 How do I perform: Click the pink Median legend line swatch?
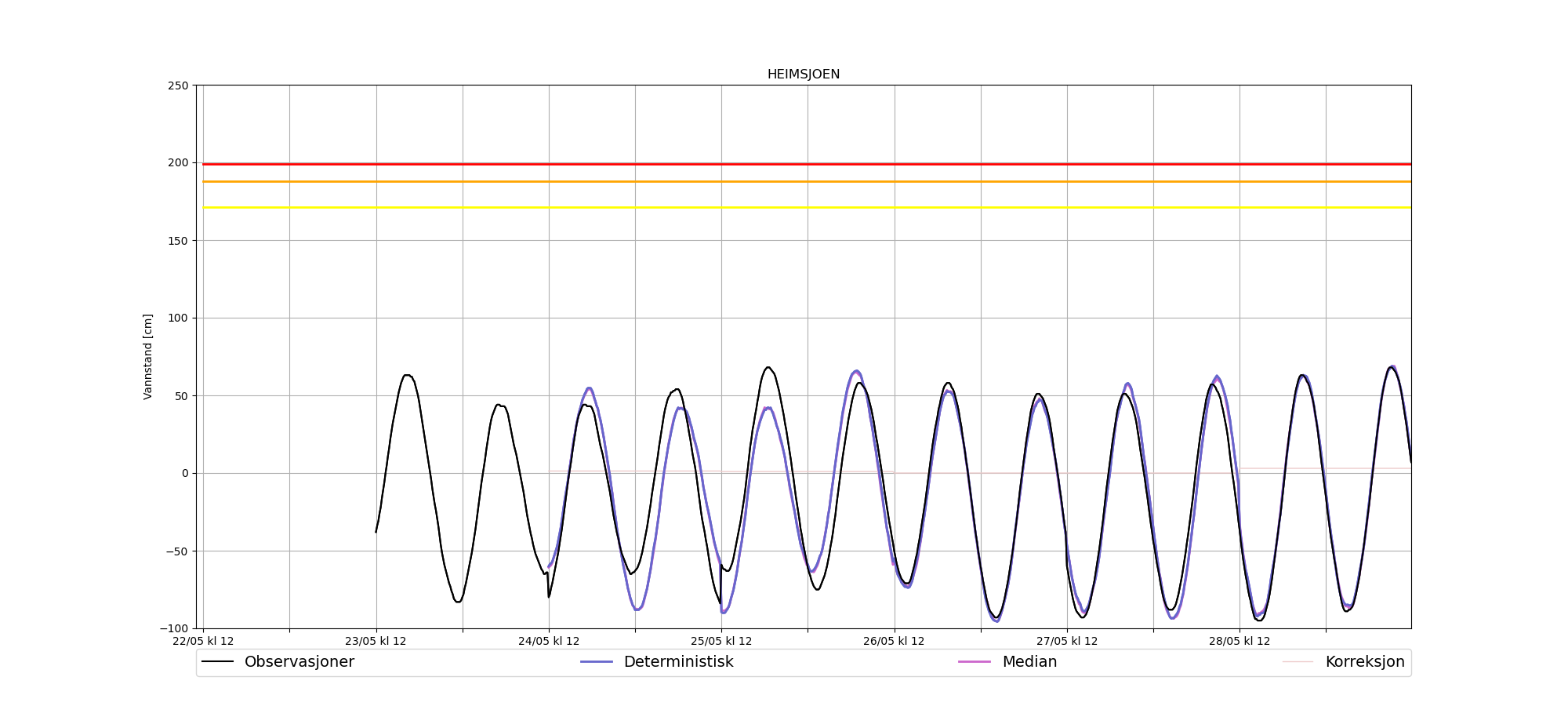[974, 662]
